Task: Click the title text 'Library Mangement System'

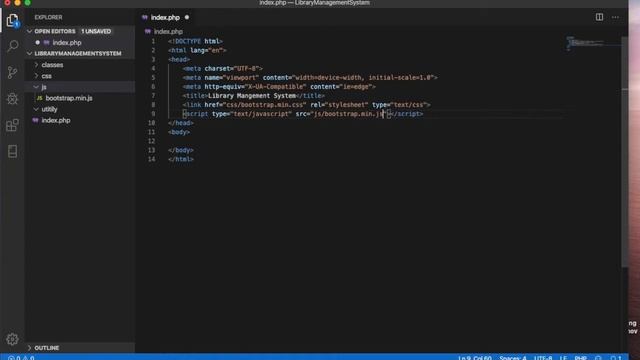Action: click(x=251, y=96)
